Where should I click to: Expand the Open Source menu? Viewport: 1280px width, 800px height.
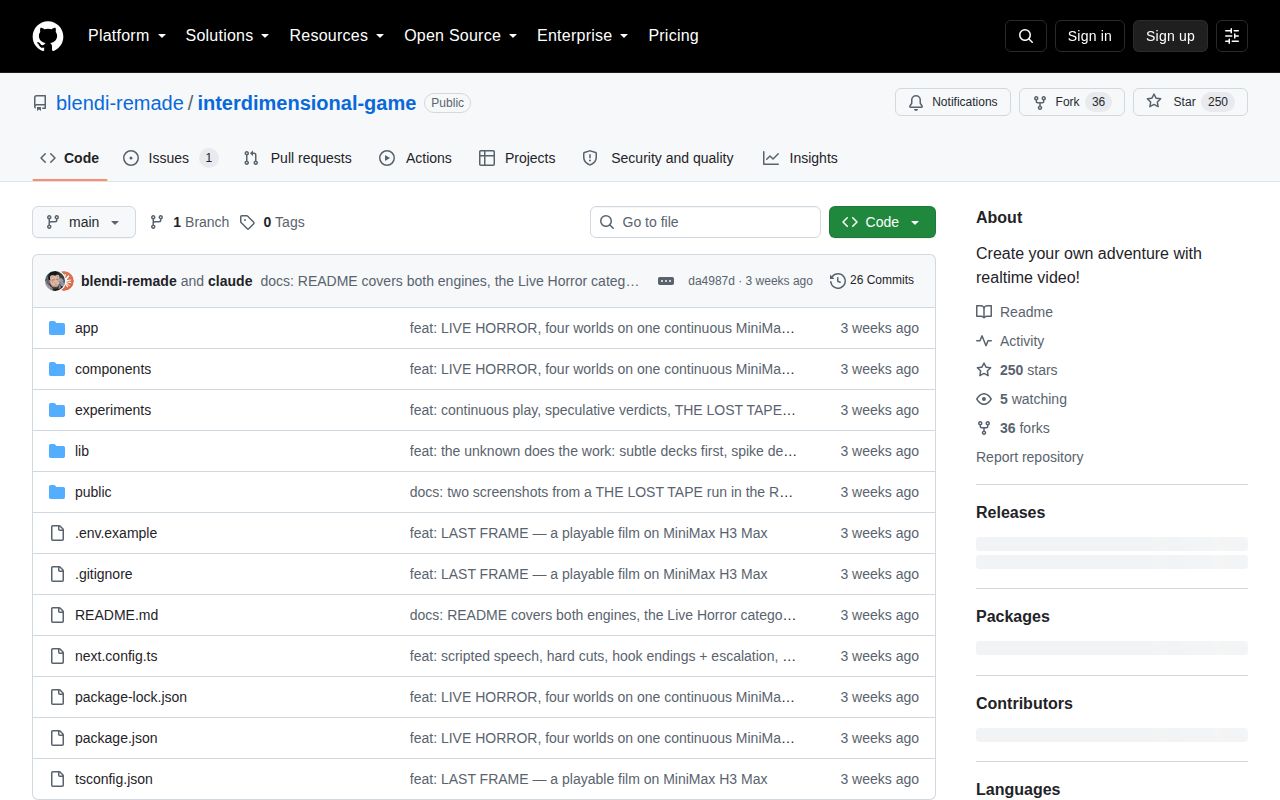click(x=460, y=36)
